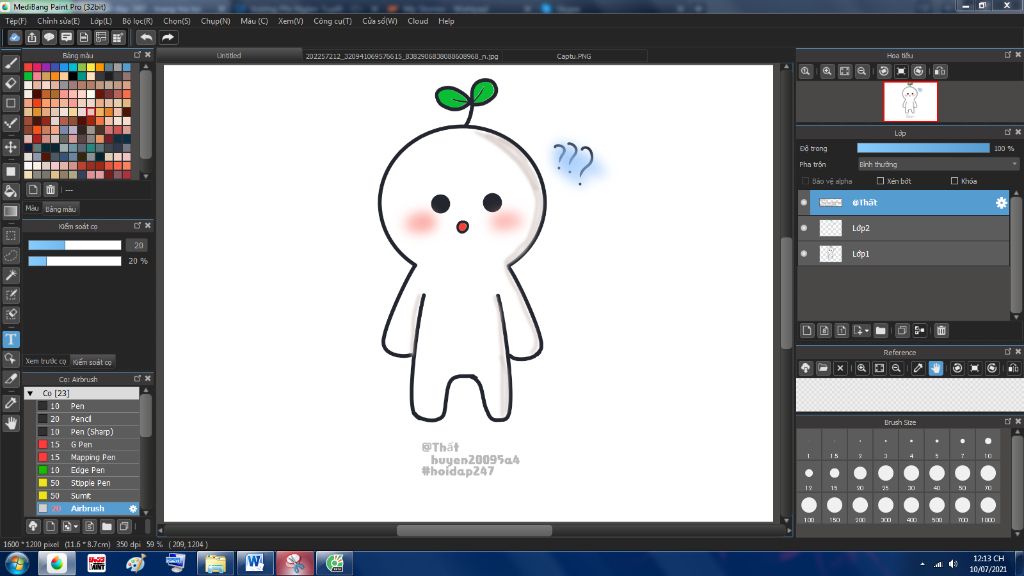Delete the selected palette color

[50, 189]
